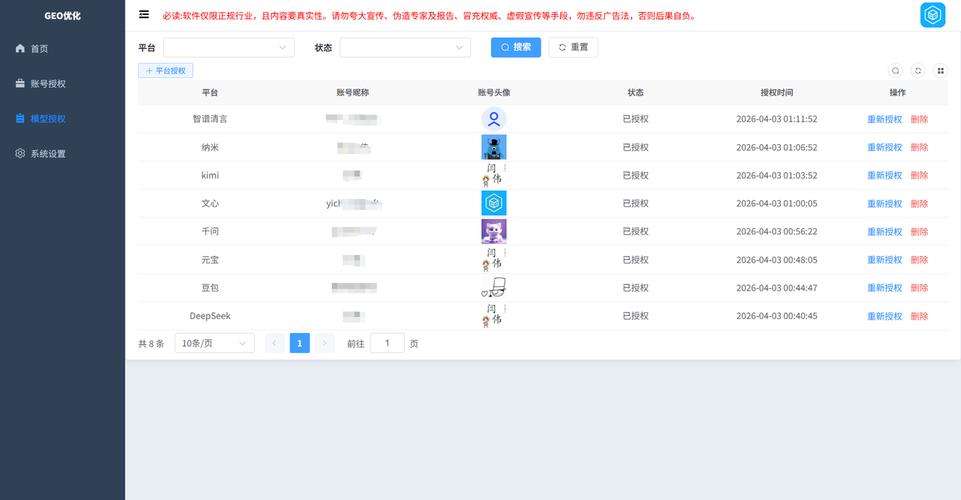Image resolution: width=961 pixels, height=500 pixels.
Task: Click the 千问 account avatar image
Action: 494,232
